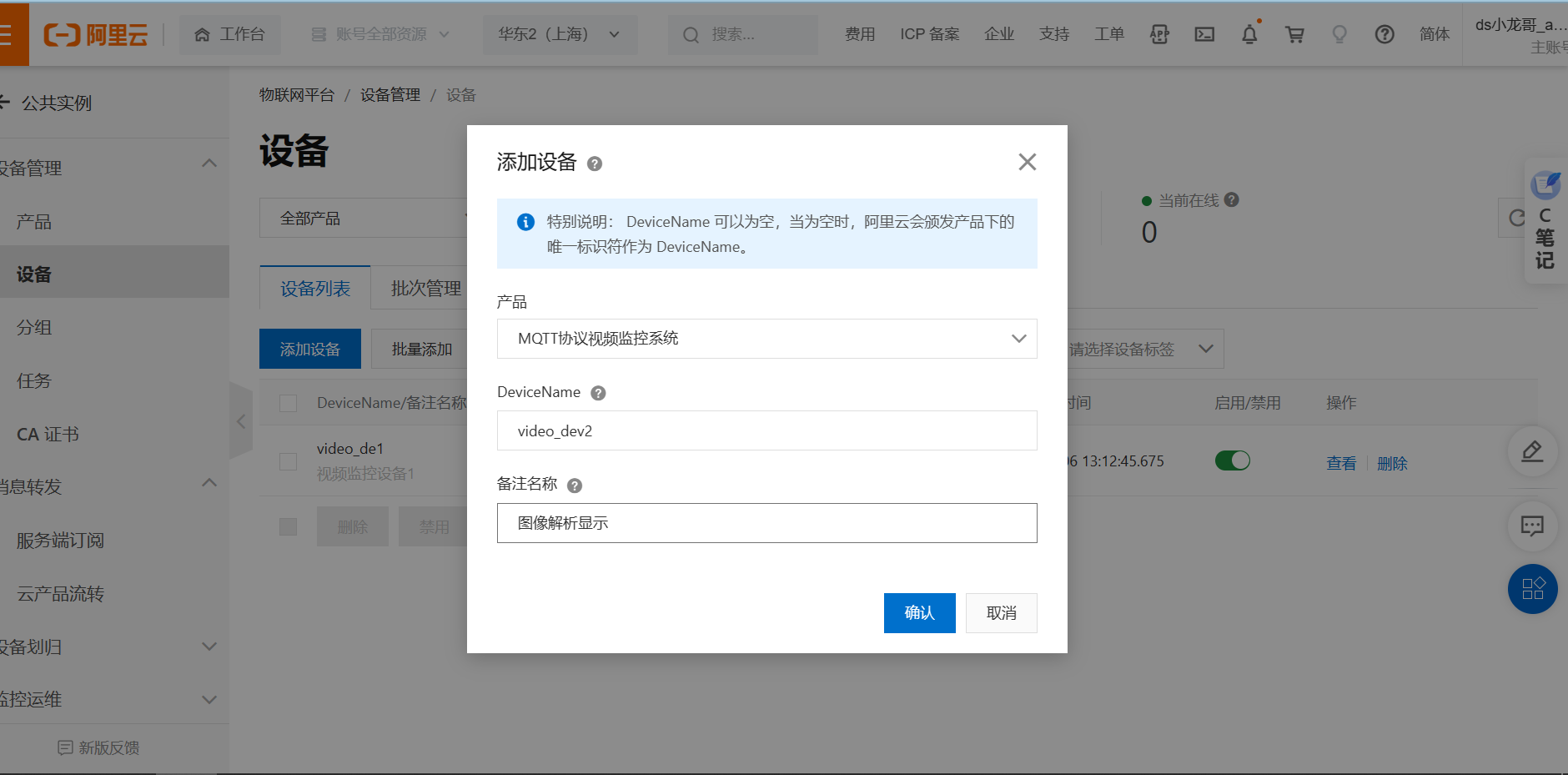The image size is (1568, 775).
Task: Open the 华东2（上海） region dropdown
Action: pos(560,34)
